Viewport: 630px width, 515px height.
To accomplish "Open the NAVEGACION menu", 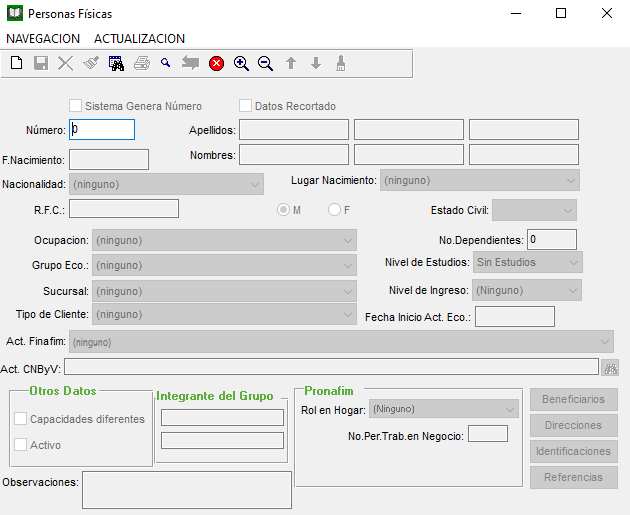I will pyautogui.click(x=43, y=38).
